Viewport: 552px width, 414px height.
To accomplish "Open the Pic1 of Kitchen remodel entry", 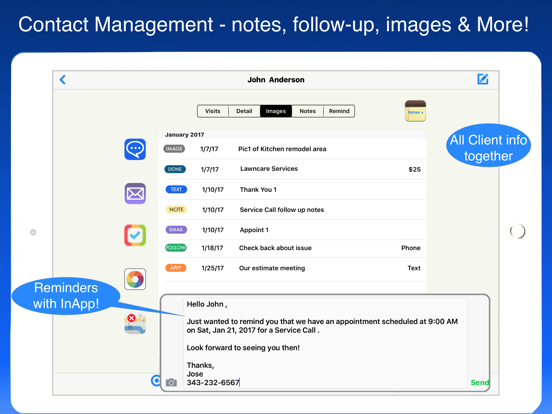I will click(293, 149).
